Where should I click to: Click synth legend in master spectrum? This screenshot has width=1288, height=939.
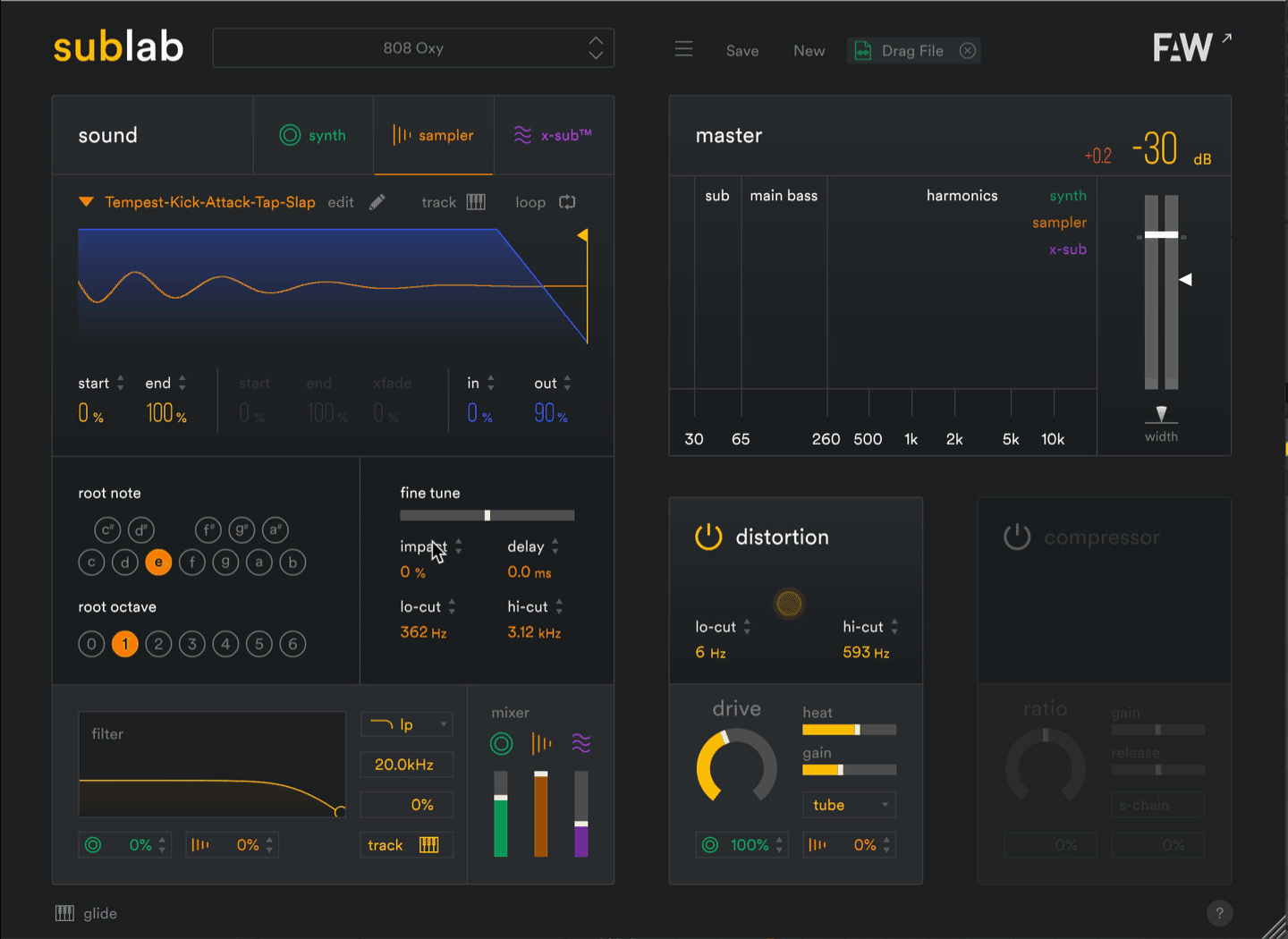[1068, 196]
